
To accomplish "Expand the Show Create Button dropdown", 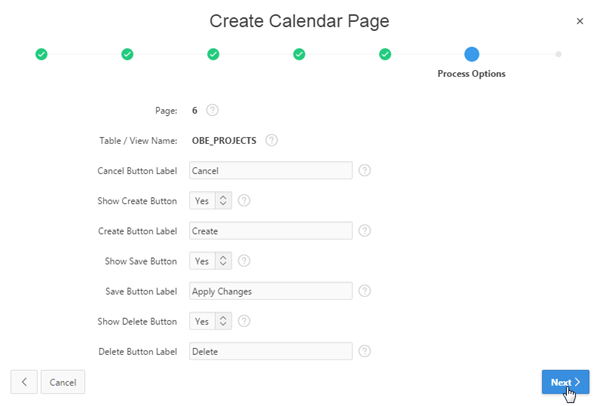I will (x=211, y=201).
